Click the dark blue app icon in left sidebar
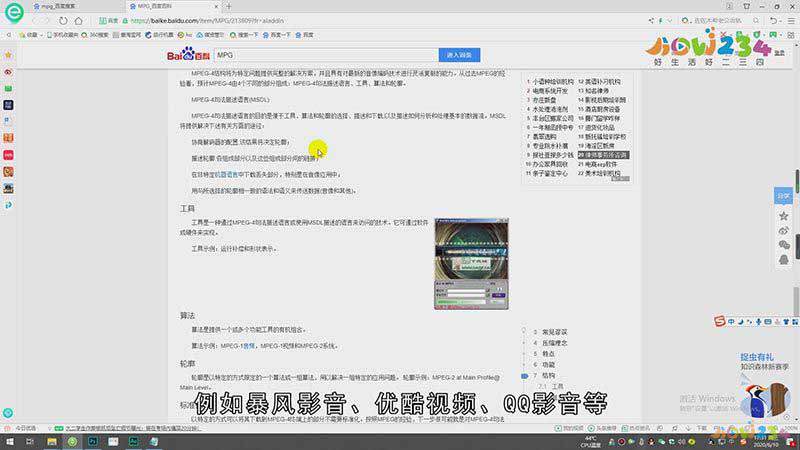The image size is (800, 450). [x=8, y=105]
